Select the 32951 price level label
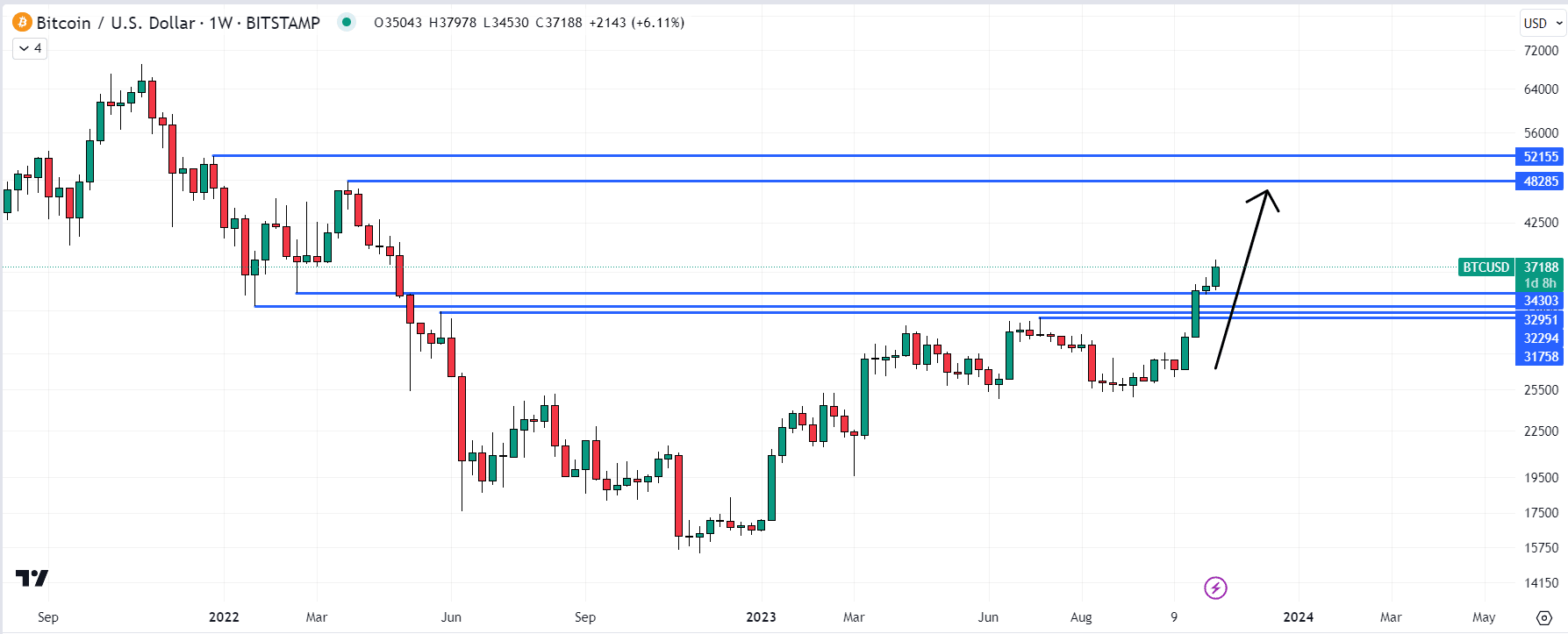 1540,319
